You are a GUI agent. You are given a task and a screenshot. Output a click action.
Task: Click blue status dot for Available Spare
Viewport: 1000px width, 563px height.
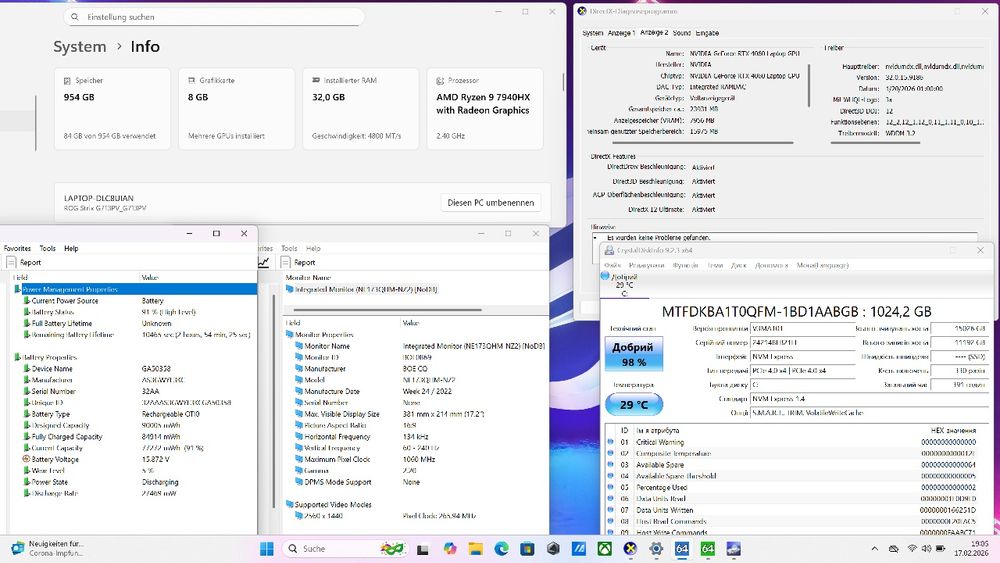[x=610, y=465]
